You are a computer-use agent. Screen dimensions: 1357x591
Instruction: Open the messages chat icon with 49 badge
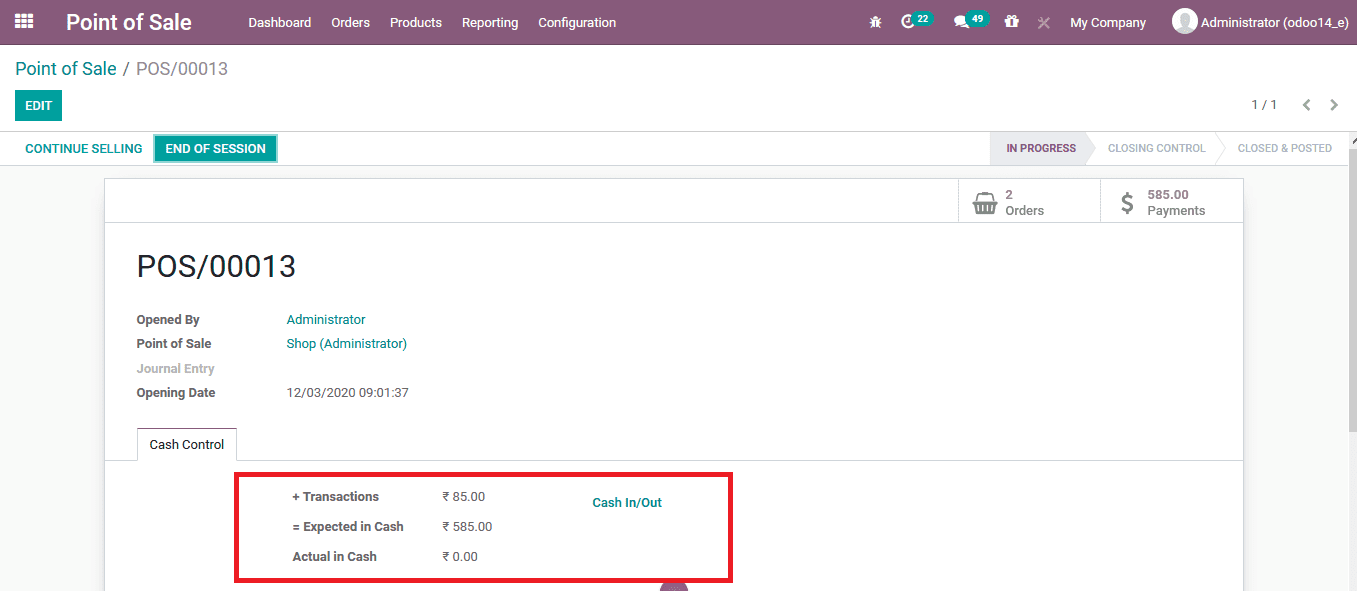pos(961,22)
